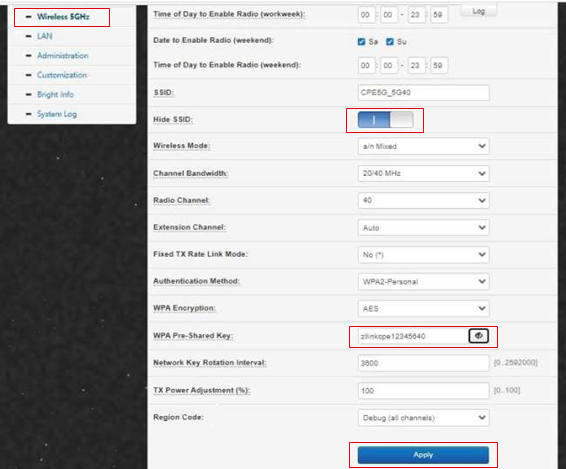
Task: Uncheck the Su weekend checkbox
Action: click(389, 42)
